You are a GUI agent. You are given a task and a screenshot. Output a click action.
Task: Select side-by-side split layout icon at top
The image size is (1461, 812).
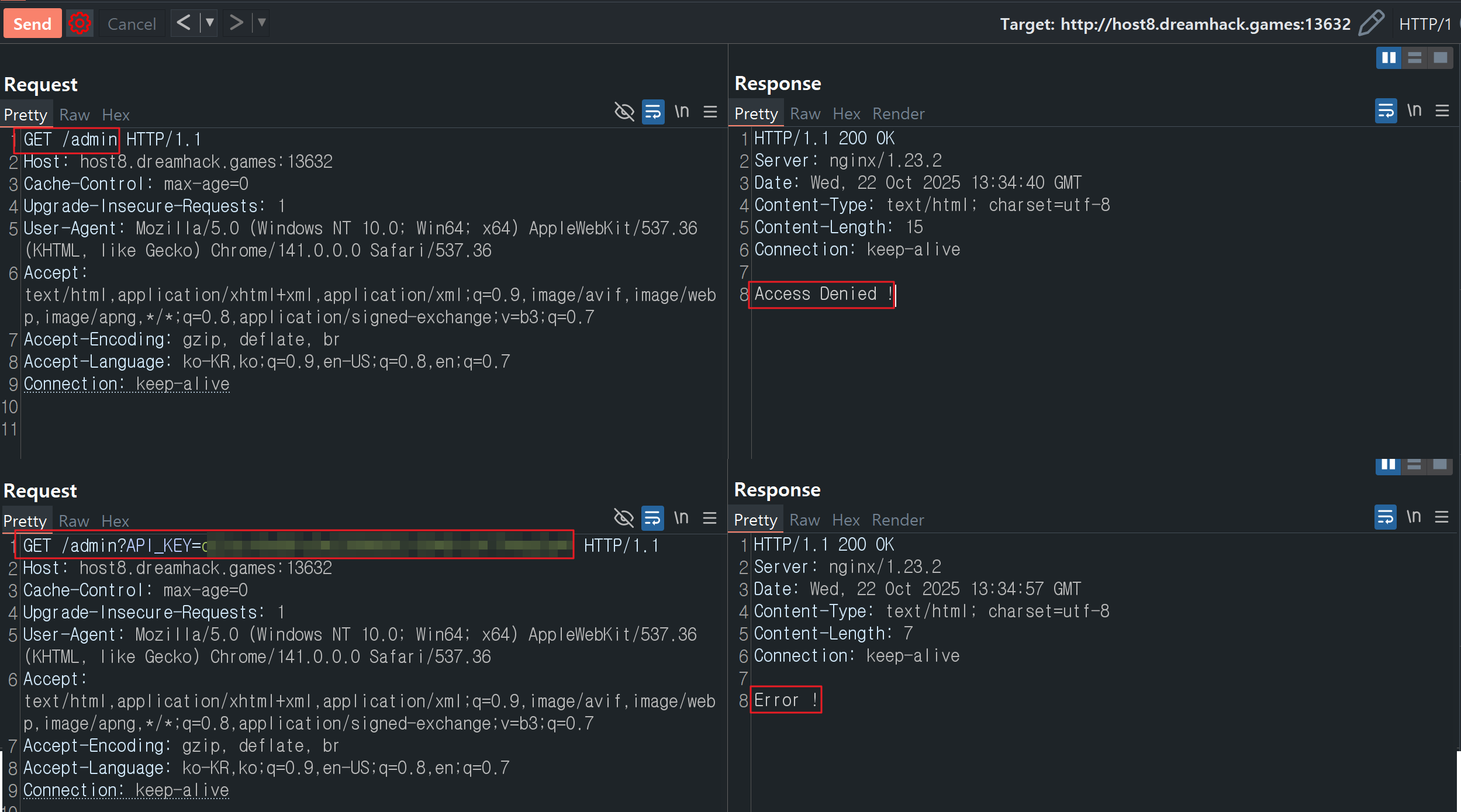[x=1389, y=58]
